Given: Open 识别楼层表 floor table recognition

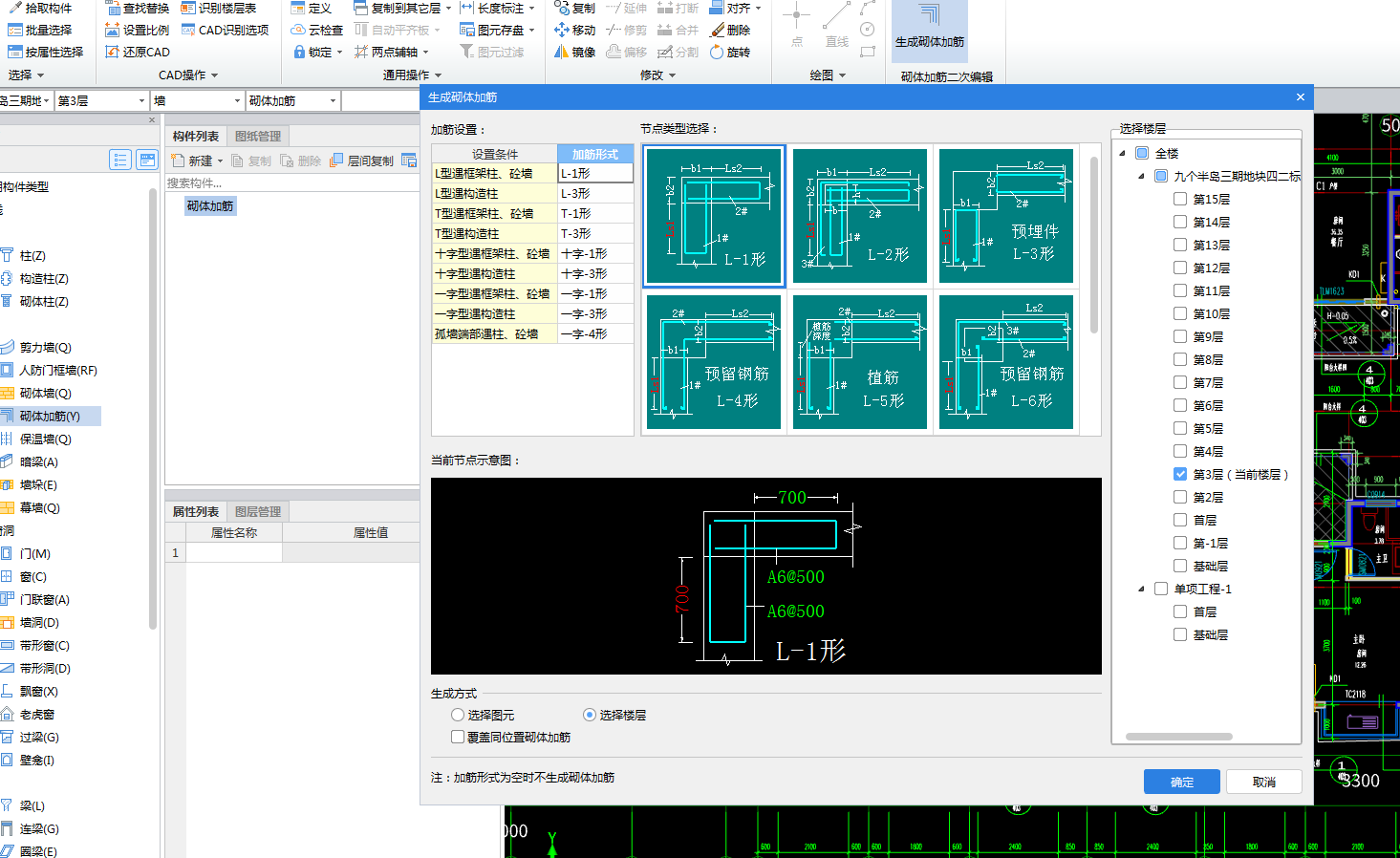Looking at the screenshot, I should coord(219,8).
